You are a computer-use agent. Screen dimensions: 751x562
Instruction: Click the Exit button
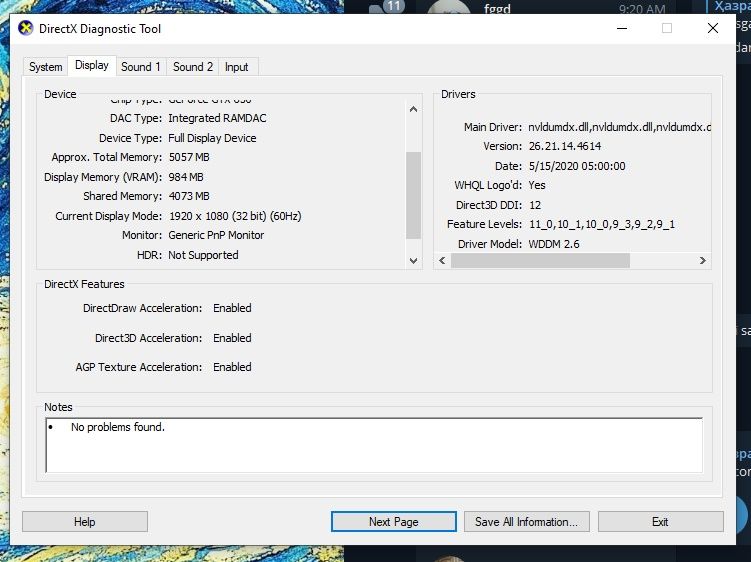tap(660, 521)
